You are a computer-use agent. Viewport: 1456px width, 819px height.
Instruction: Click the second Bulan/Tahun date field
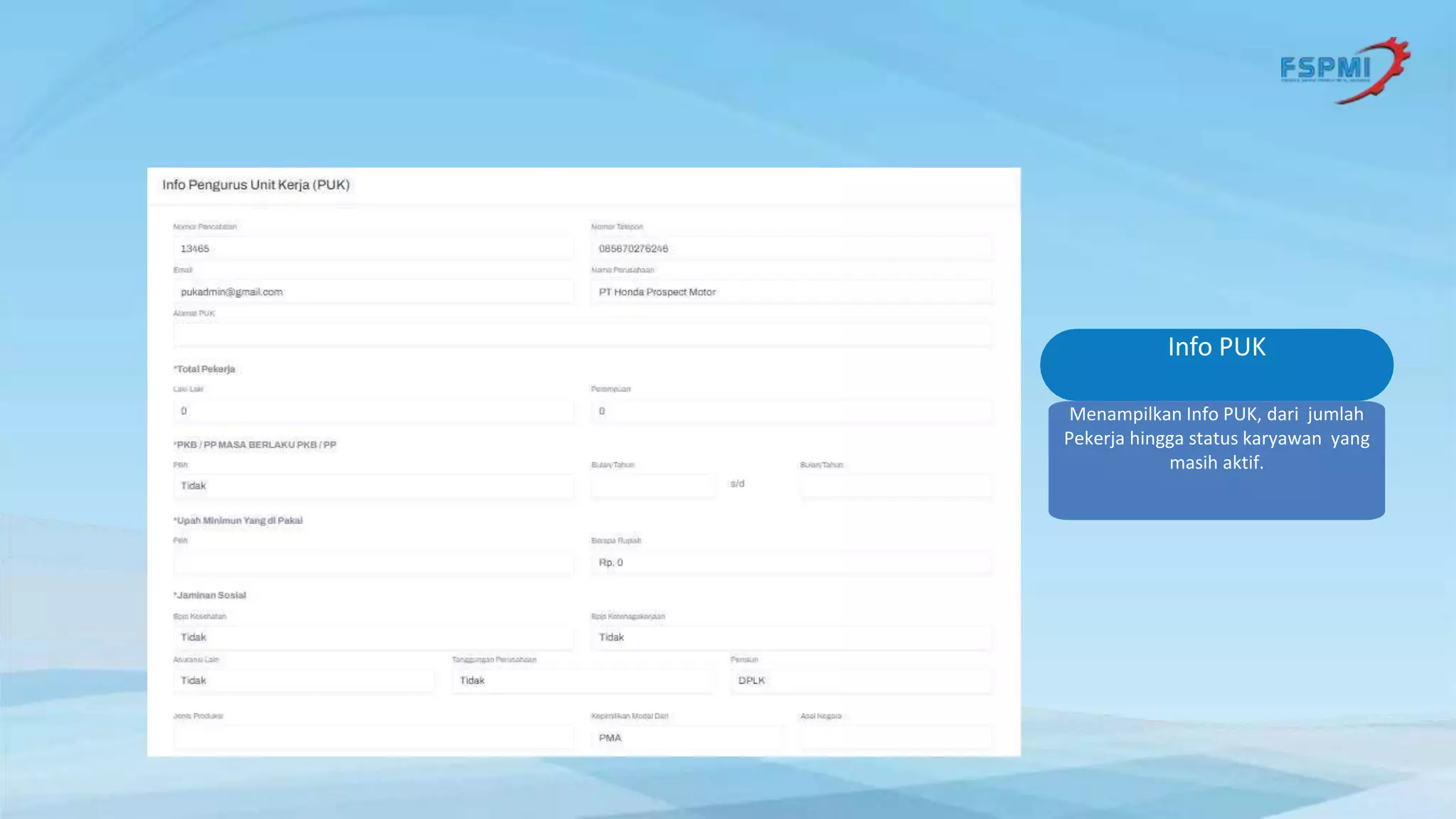point(895,486)
